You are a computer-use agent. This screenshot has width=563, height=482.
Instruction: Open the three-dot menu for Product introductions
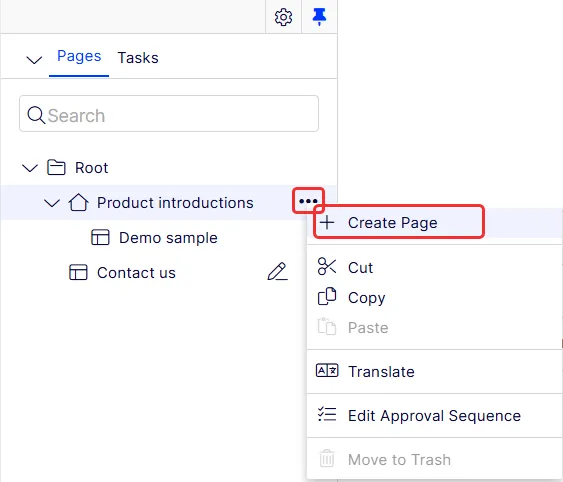click(x=308, y=201)
